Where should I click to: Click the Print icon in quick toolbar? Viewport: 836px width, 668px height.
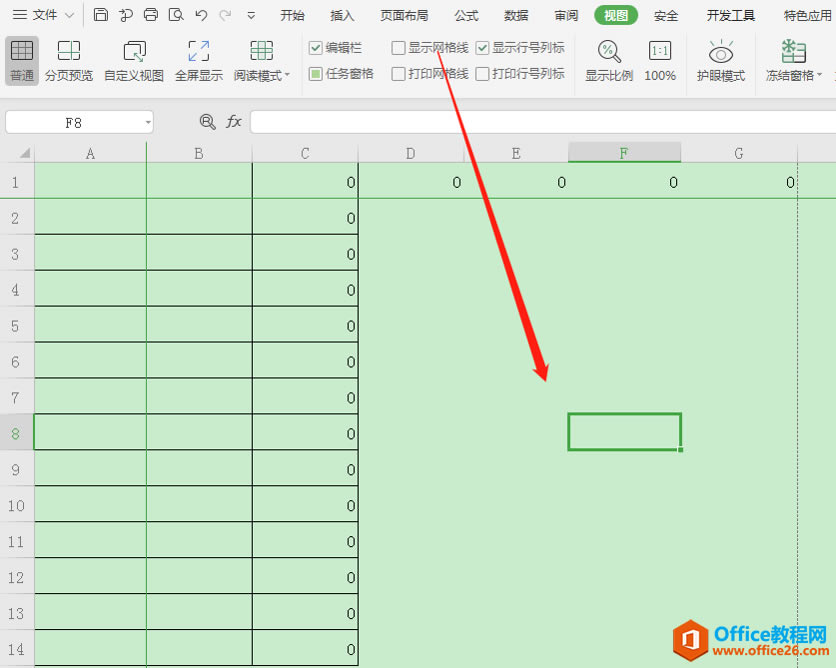151,14
